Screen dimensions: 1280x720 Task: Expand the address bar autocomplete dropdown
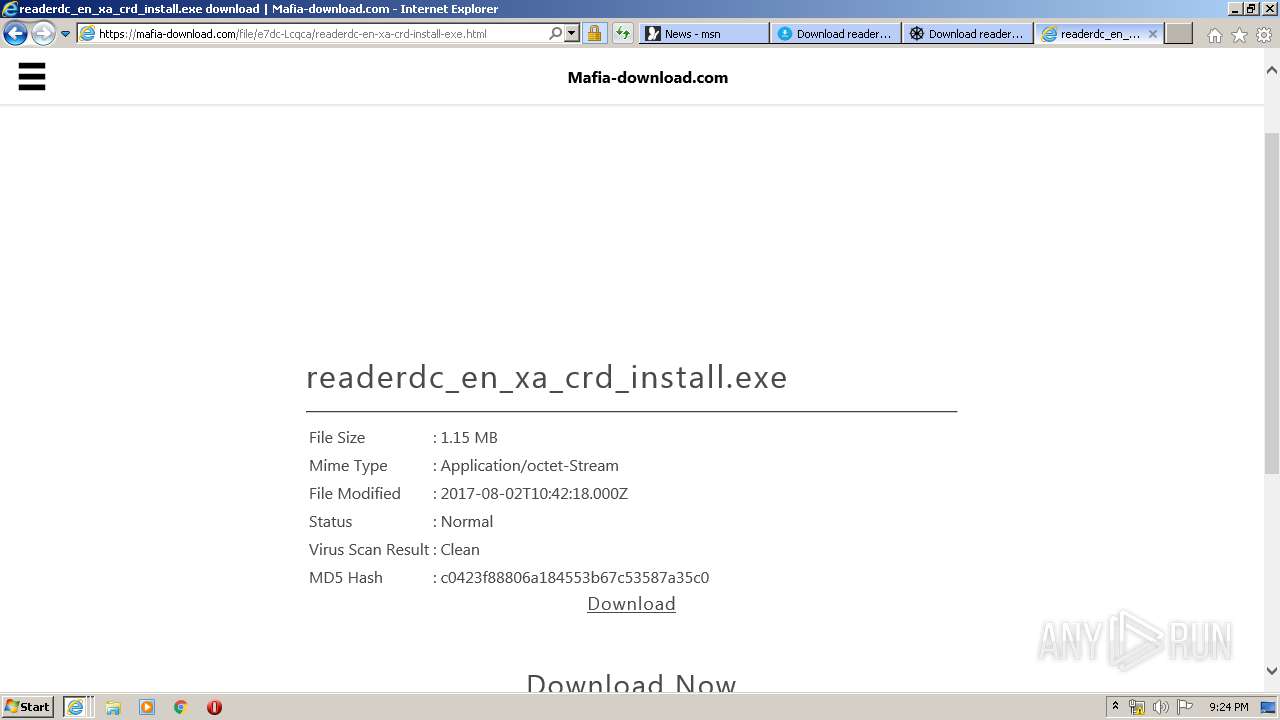(x=572, y=33)
